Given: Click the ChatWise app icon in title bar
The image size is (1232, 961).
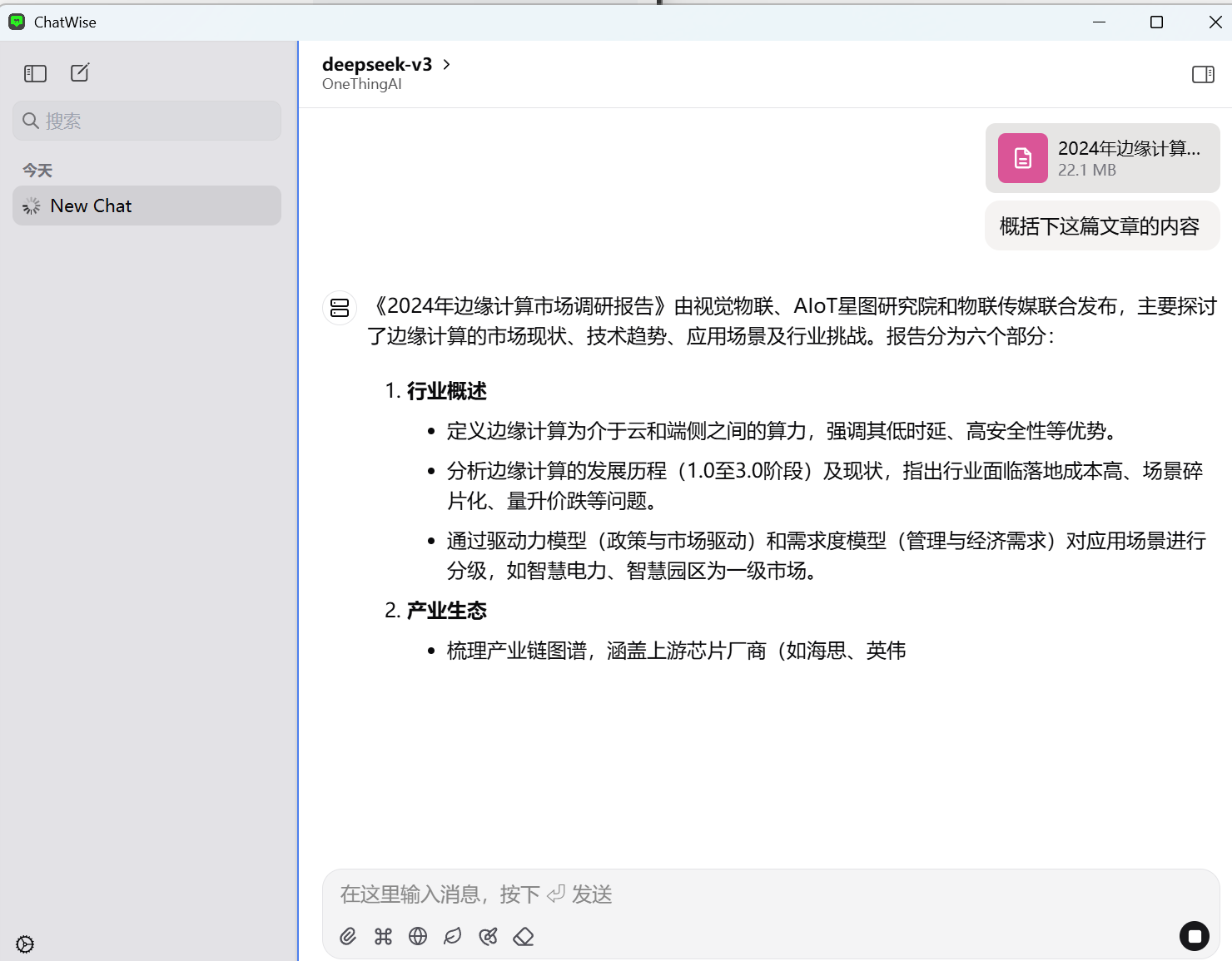Looking at the screenshot, I should (x=17, y=22).
